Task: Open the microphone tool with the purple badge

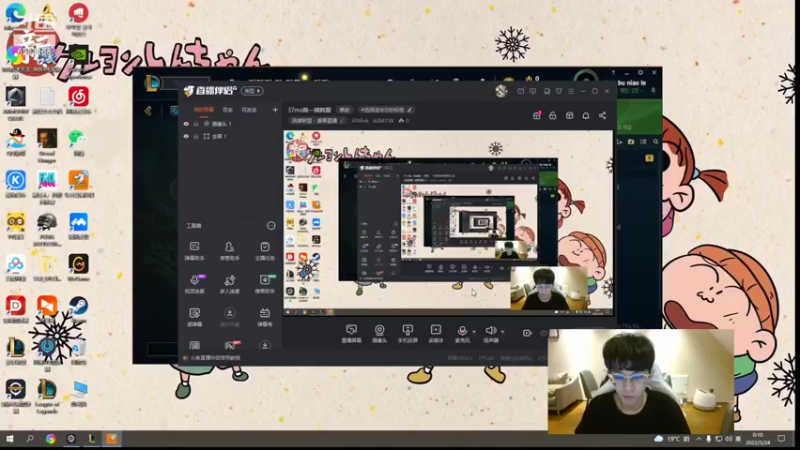Action: click(195, 284)
